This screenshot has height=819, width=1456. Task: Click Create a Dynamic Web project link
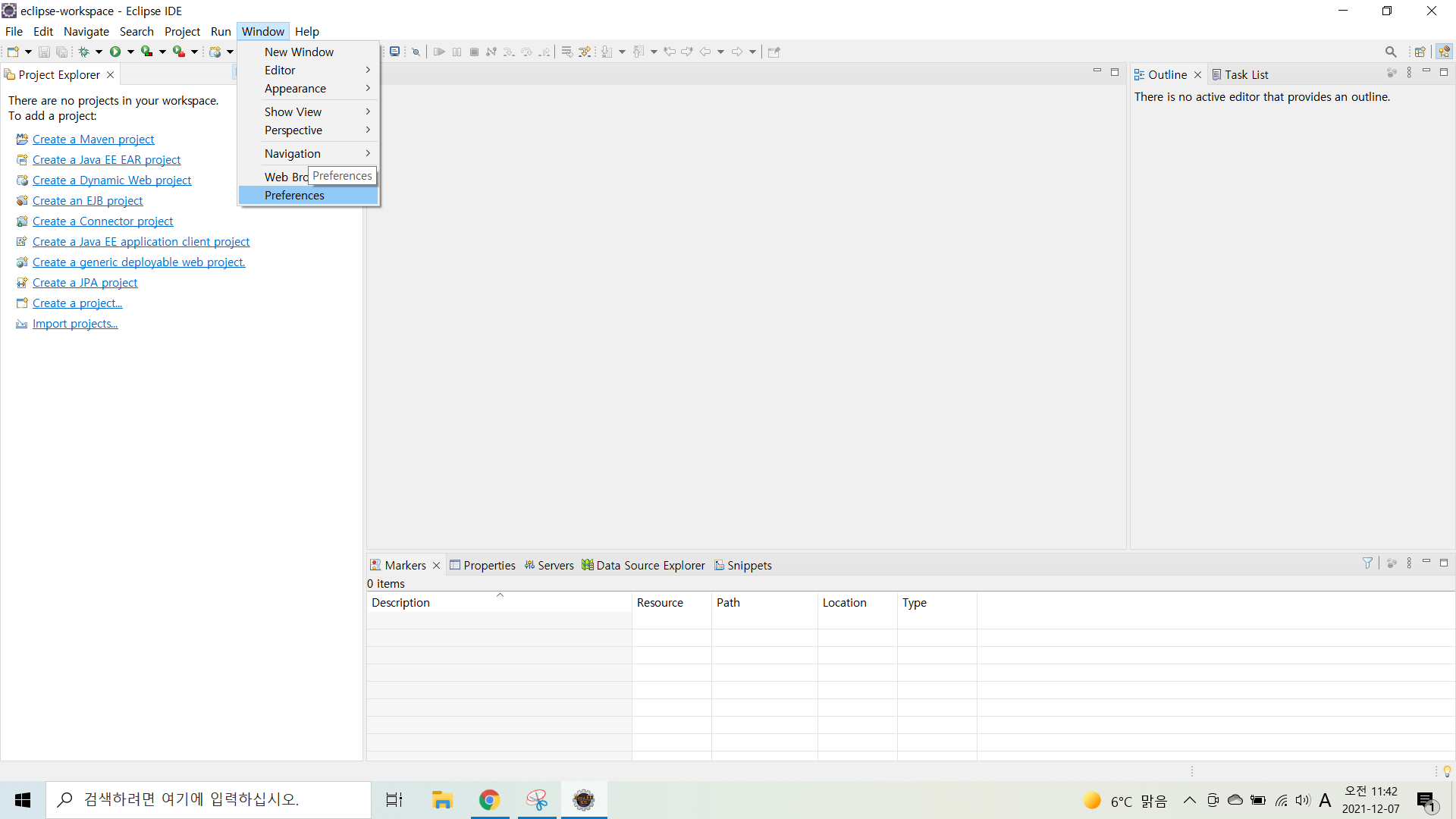click(x=112, y=180)
